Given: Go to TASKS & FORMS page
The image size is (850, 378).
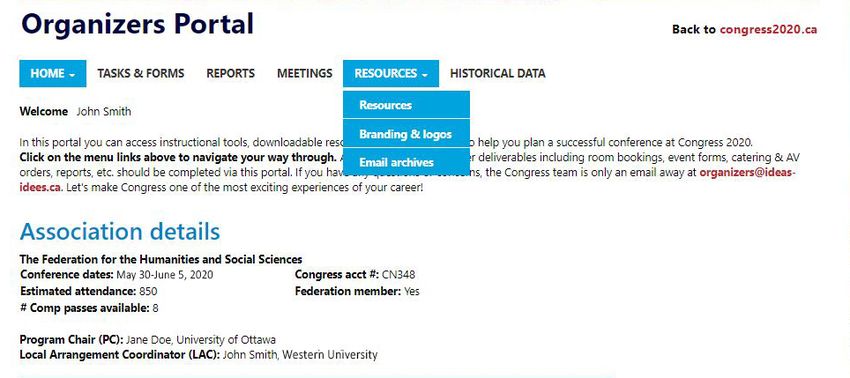Looking at the screenshot, I should [141, 73].
